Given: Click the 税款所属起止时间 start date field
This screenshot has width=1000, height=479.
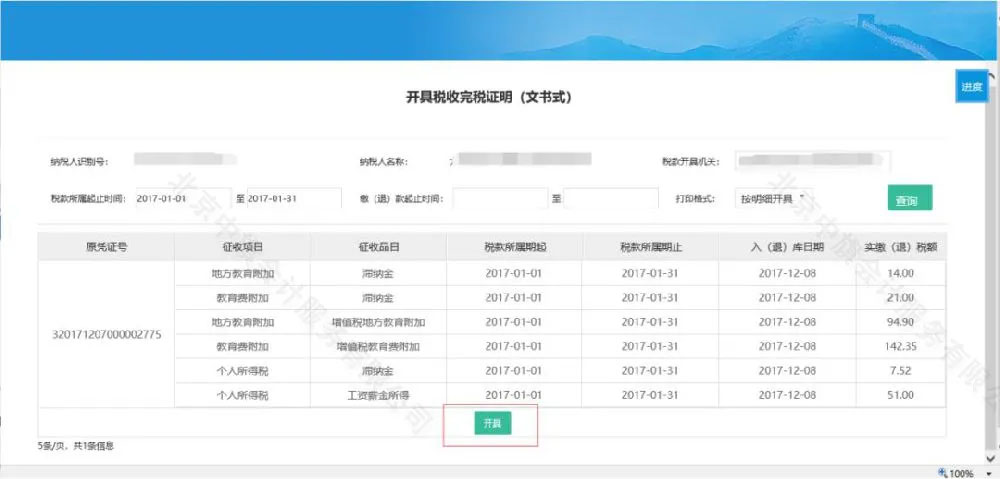Looking at the screenshot, I should click(x=182, y=198).
